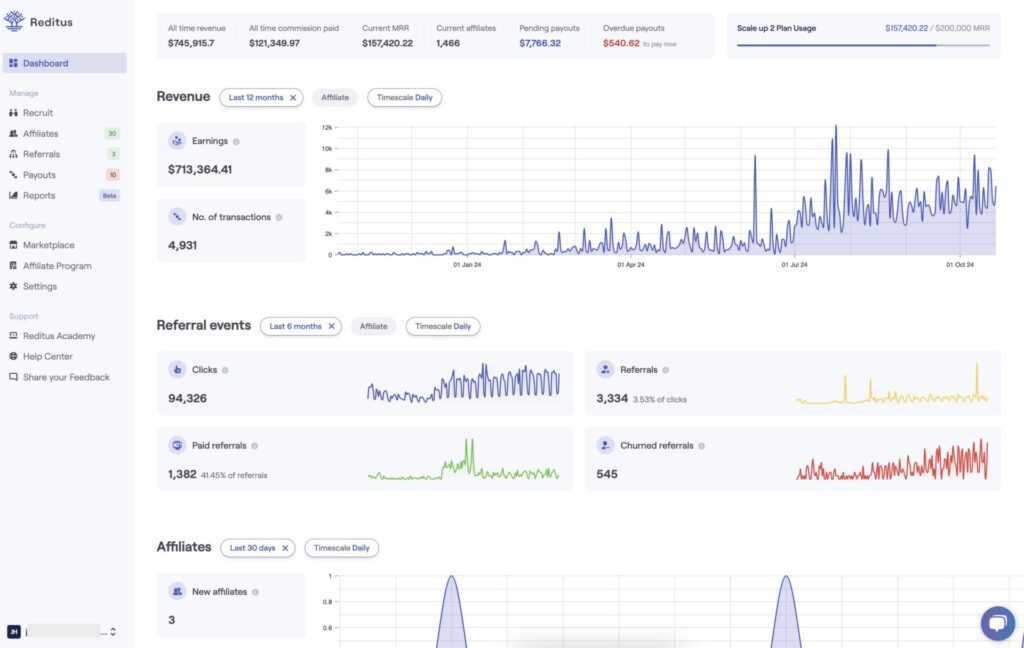Click the $7,766.32 pending payouts amount
Screen dimensions: 1024x648
coord(540,43)
